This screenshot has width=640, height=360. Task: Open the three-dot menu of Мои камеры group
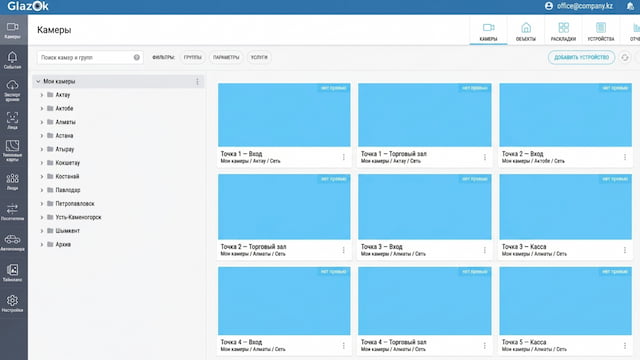click(198, 82)
